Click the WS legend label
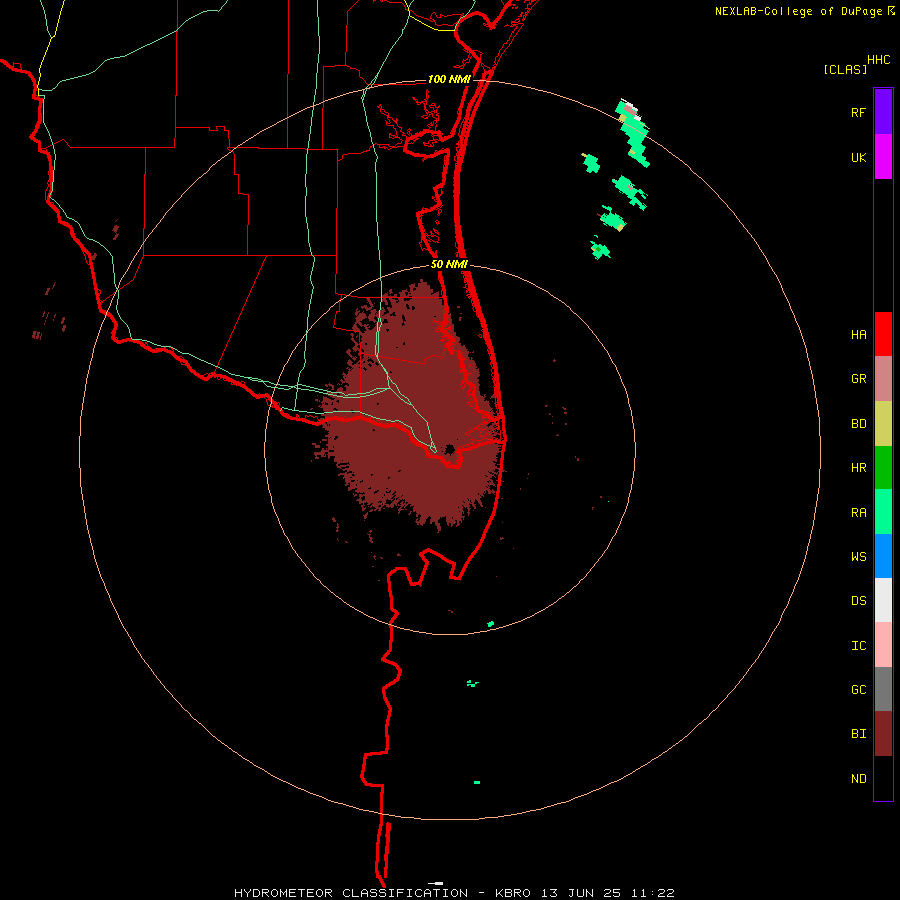The width and height of the screenshot is (900, 900). [859, 557]
